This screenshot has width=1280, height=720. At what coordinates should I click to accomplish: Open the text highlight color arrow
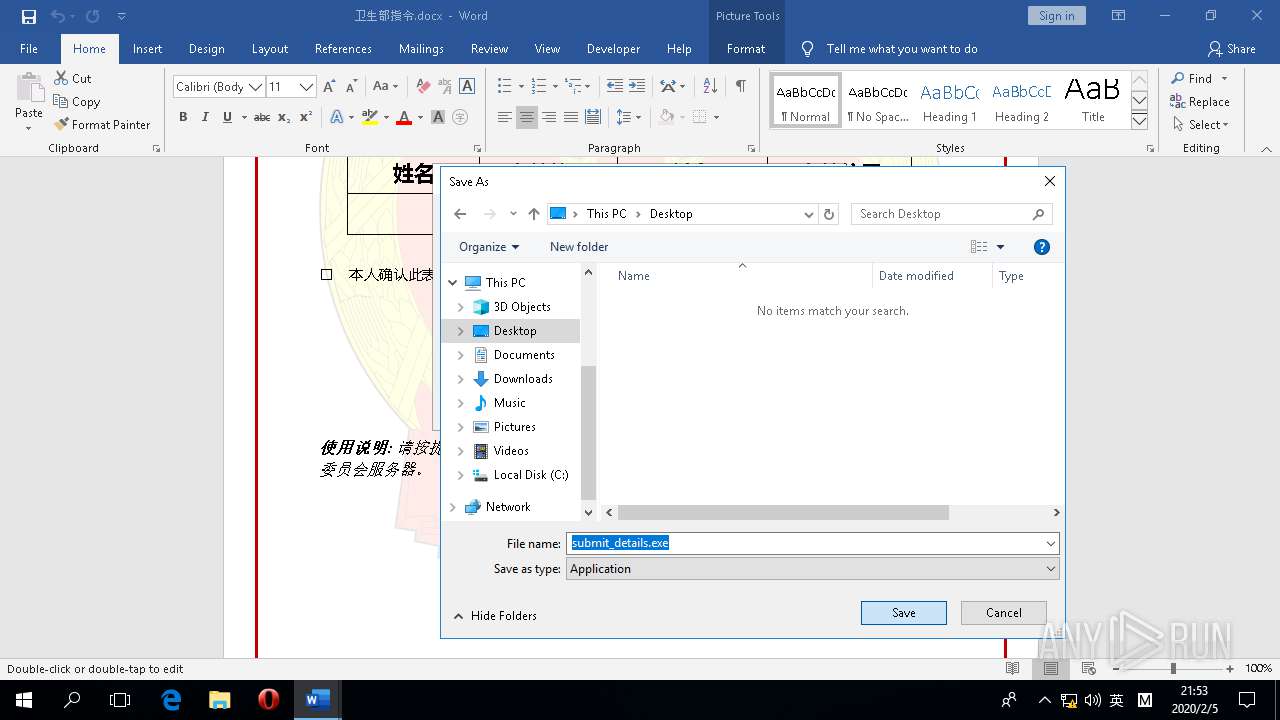click(x=387, y=117)
